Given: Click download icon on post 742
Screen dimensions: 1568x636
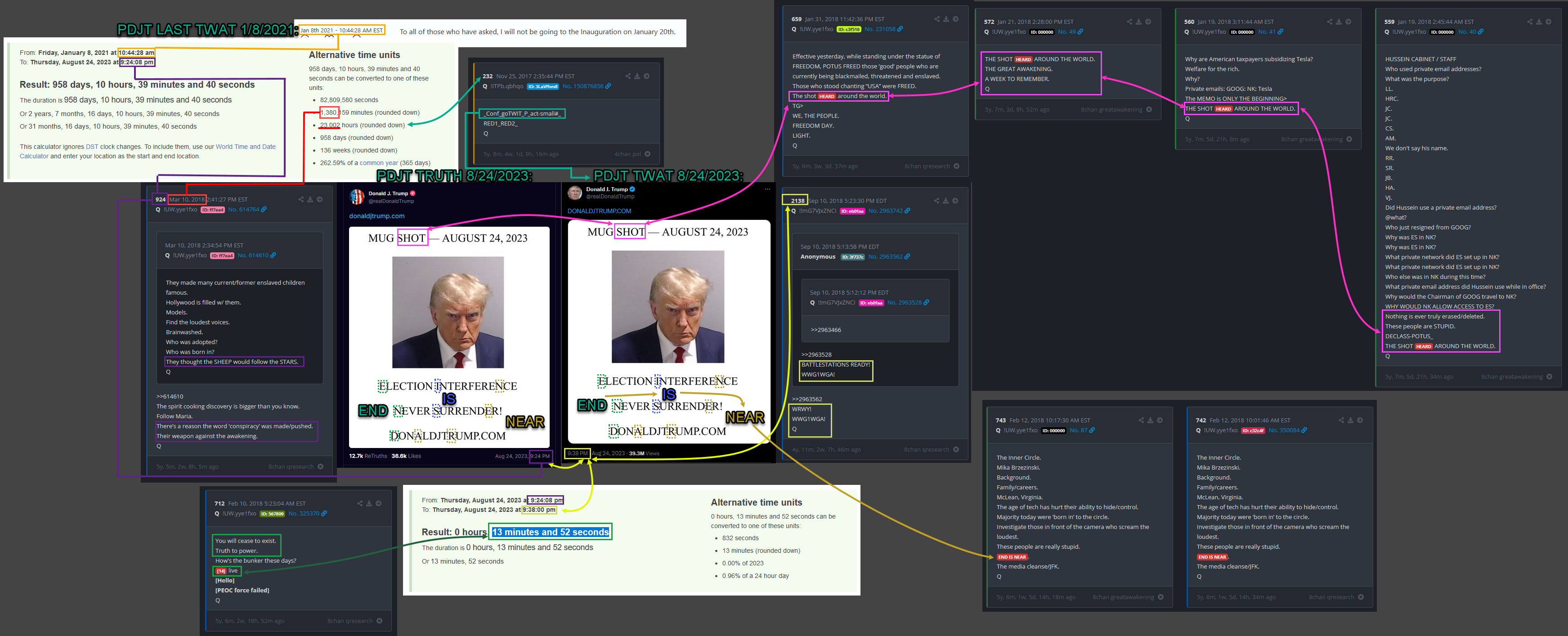Looking at the screenshot, I should tap(1351, 421).
